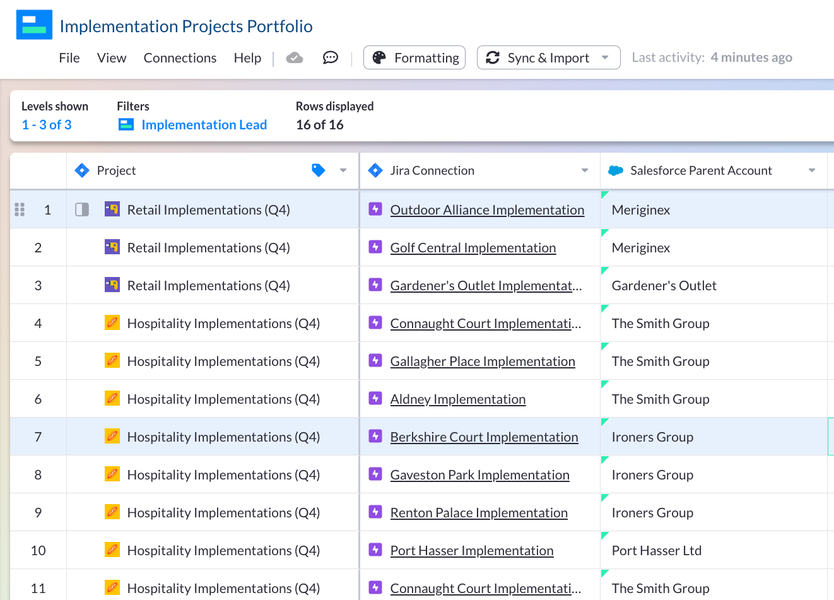Click The Smith Group cell in row 4
The height and width of the screenshot is (600, 834).
(714, 323)
